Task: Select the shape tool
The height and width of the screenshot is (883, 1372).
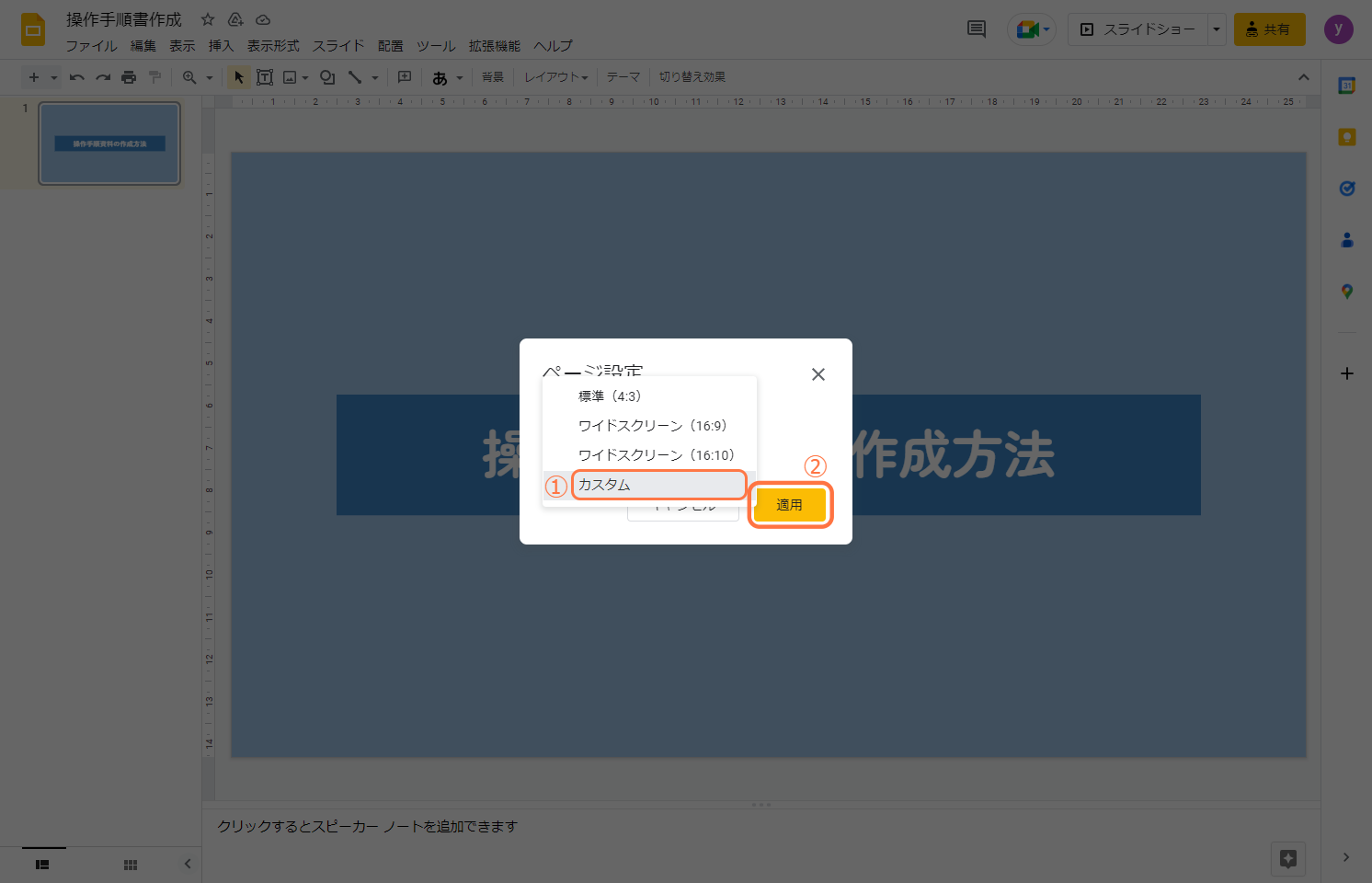Action: [327, 77]
